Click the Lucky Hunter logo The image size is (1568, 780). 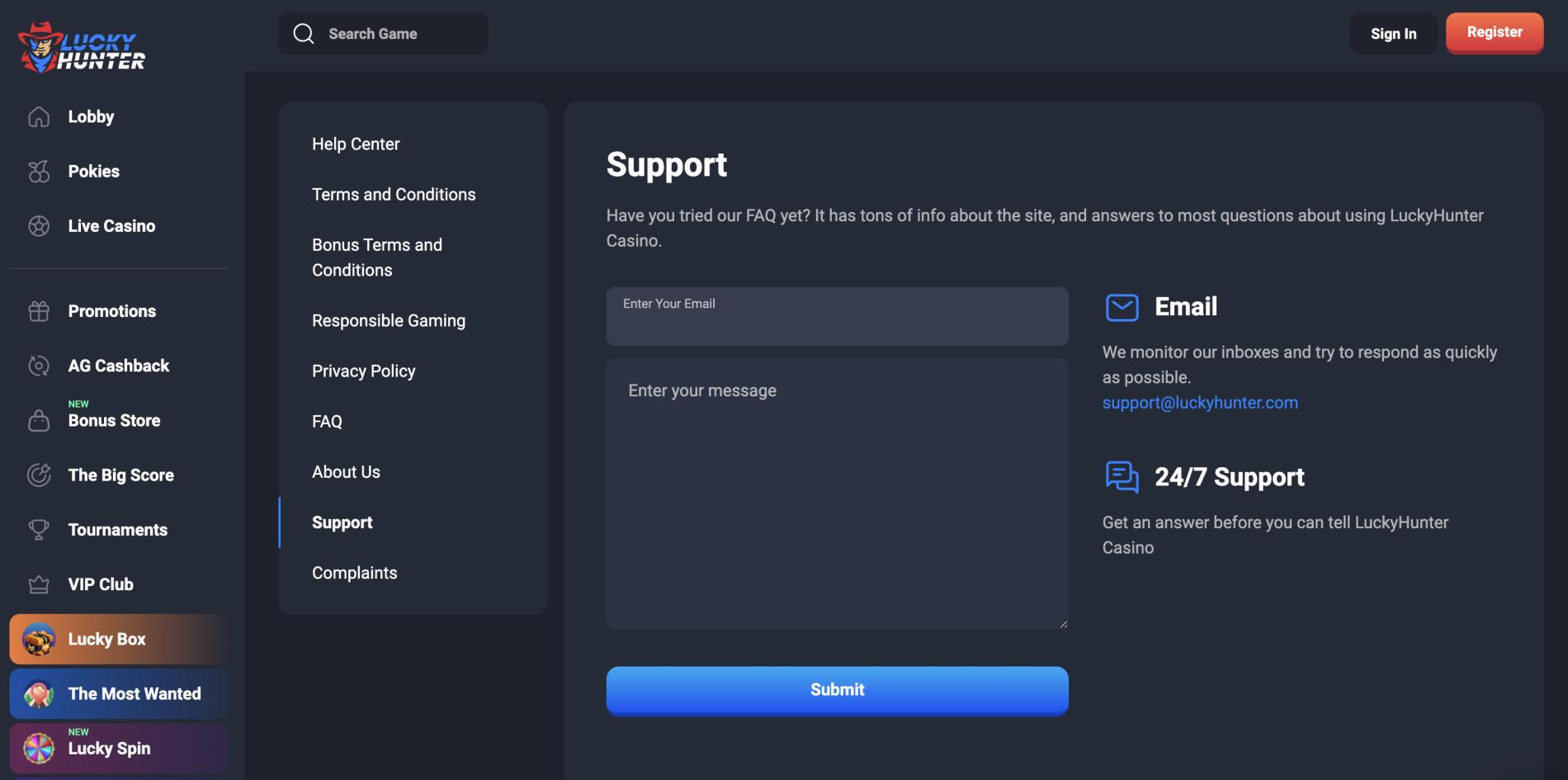pyautogui.click(x=81, y=47)
